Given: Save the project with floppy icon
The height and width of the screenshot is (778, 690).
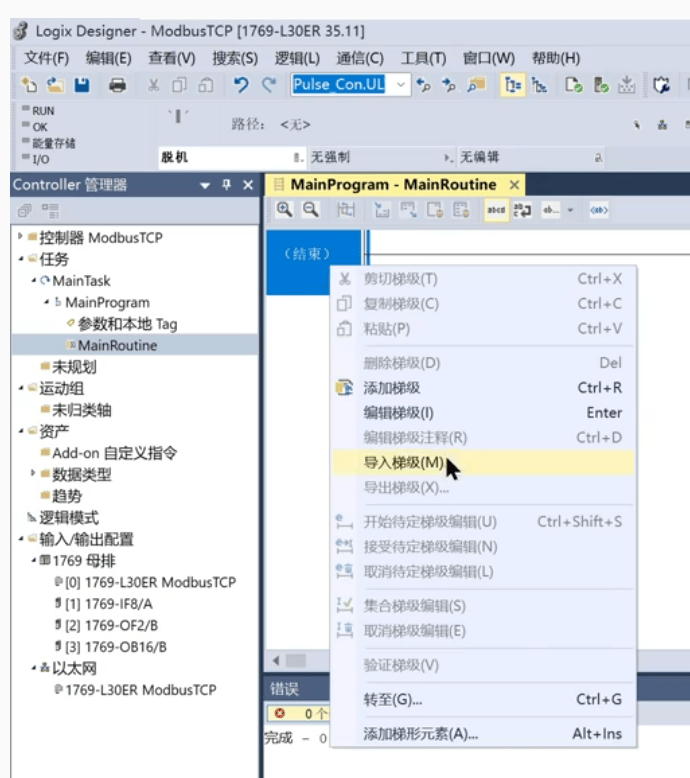Looking at the screenshot, I should (x=82, y=85).
